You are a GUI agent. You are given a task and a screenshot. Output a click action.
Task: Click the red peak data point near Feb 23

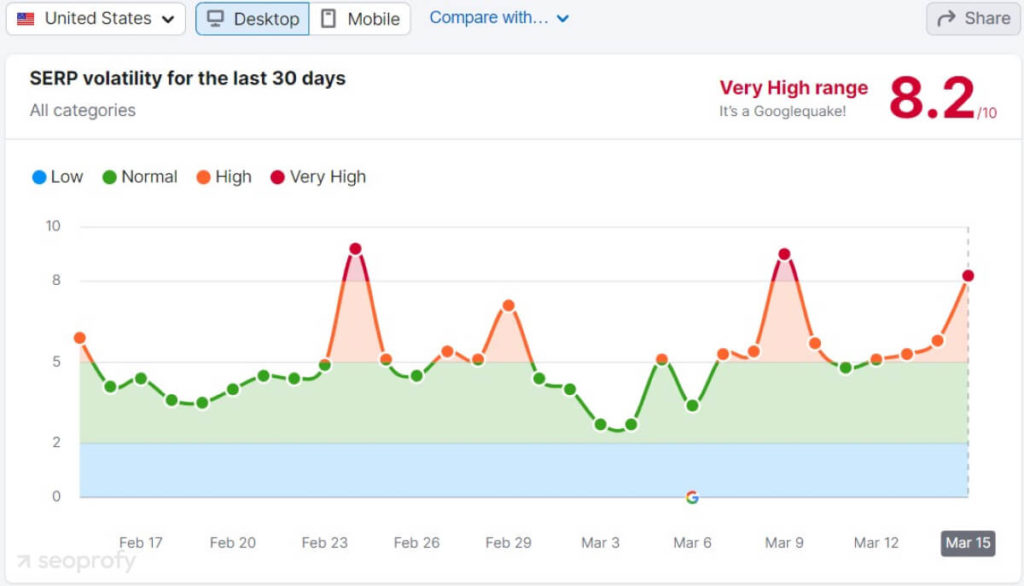[354, 247]
